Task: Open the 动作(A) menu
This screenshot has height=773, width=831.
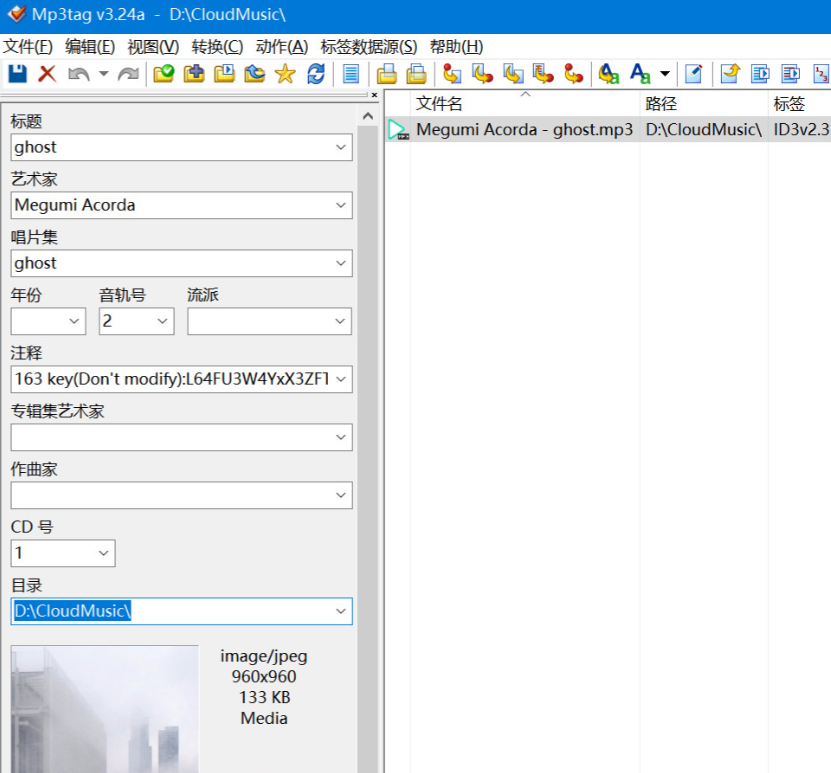Action: 281,47
